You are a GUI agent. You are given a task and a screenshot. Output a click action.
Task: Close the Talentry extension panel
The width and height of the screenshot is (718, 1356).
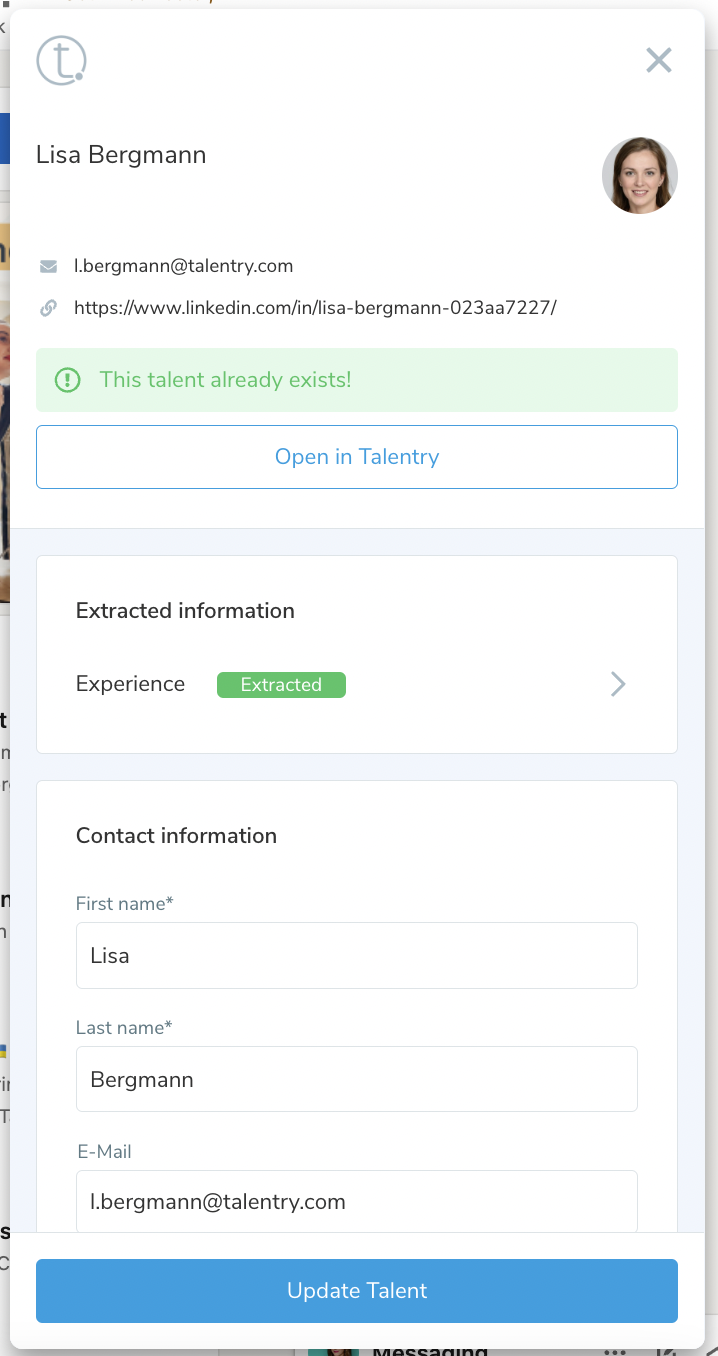click(658, 61)
